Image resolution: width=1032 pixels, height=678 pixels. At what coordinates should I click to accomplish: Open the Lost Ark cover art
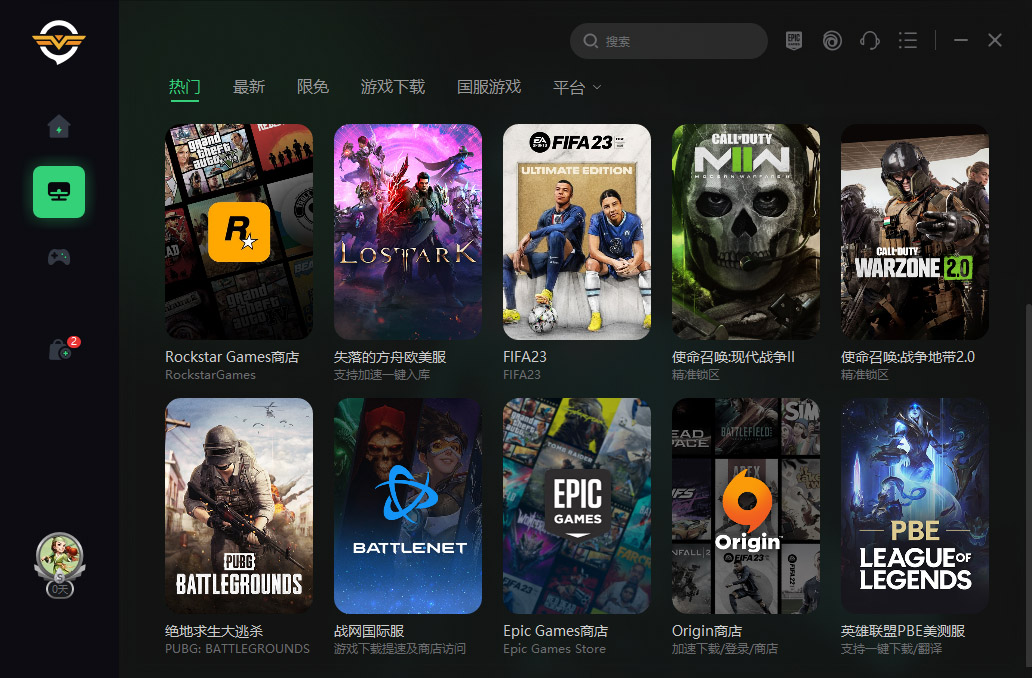coord(408,232)
